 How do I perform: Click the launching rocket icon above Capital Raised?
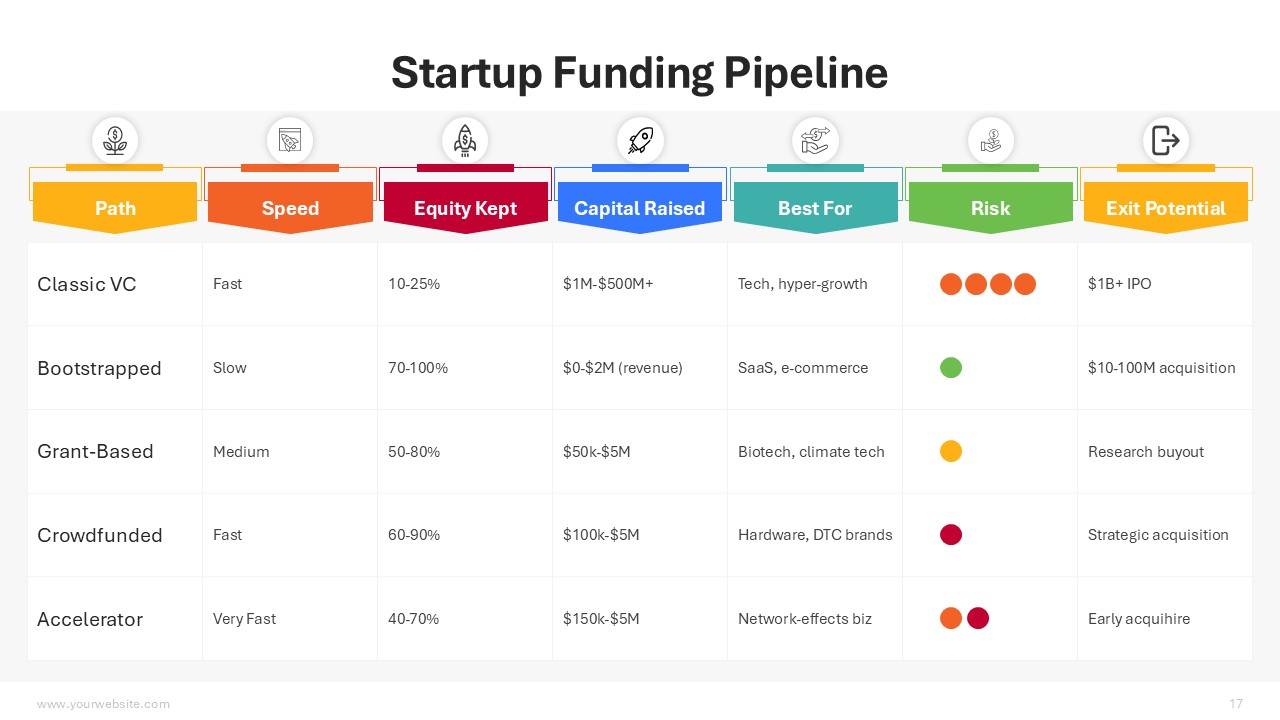(640, 140)
